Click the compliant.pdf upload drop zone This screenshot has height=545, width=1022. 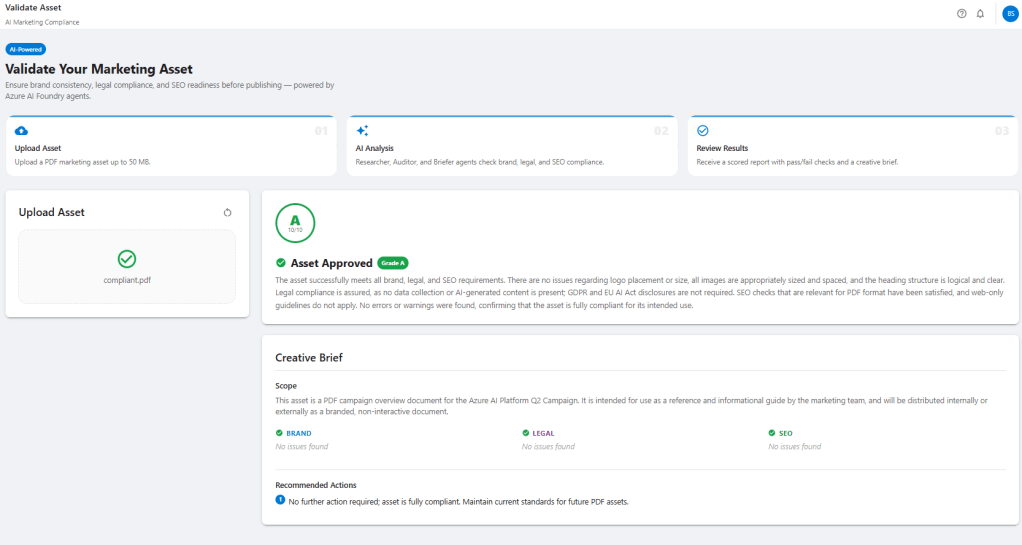click(x=127, y=266)
